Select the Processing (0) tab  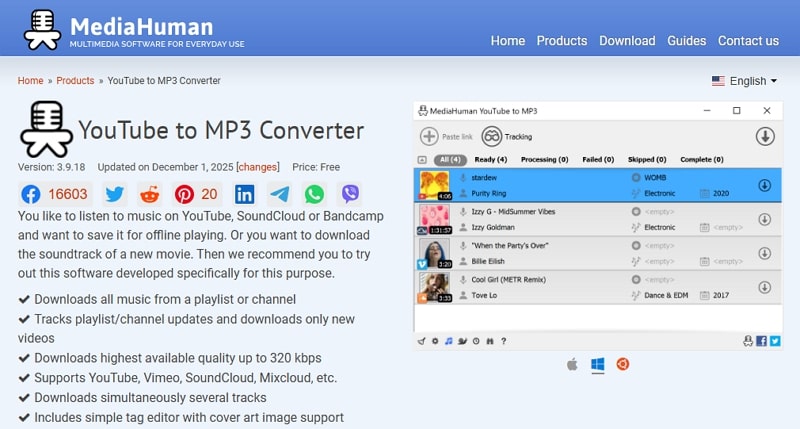click(544, 160)
